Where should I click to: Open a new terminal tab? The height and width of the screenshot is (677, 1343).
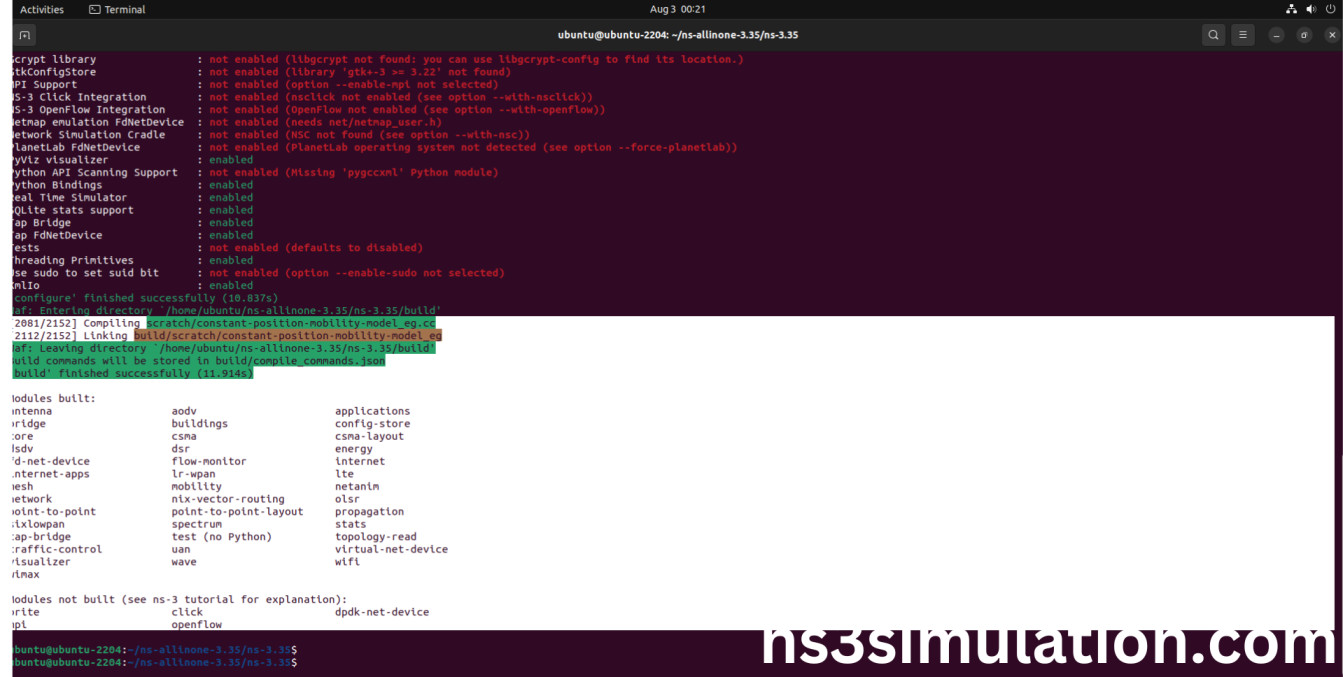[x=24, y=35]
